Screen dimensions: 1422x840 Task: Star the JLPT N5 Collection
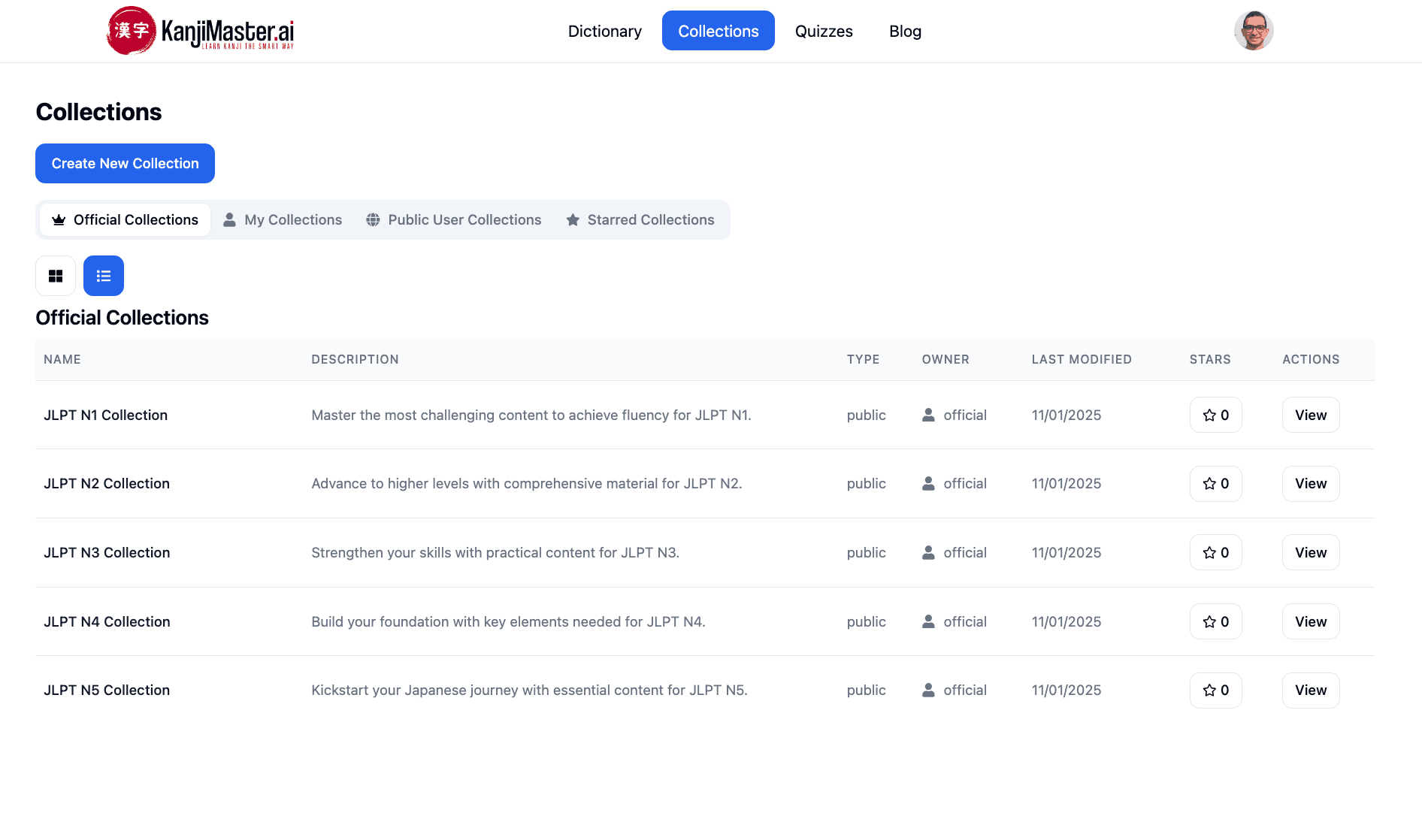point(1215,690)
